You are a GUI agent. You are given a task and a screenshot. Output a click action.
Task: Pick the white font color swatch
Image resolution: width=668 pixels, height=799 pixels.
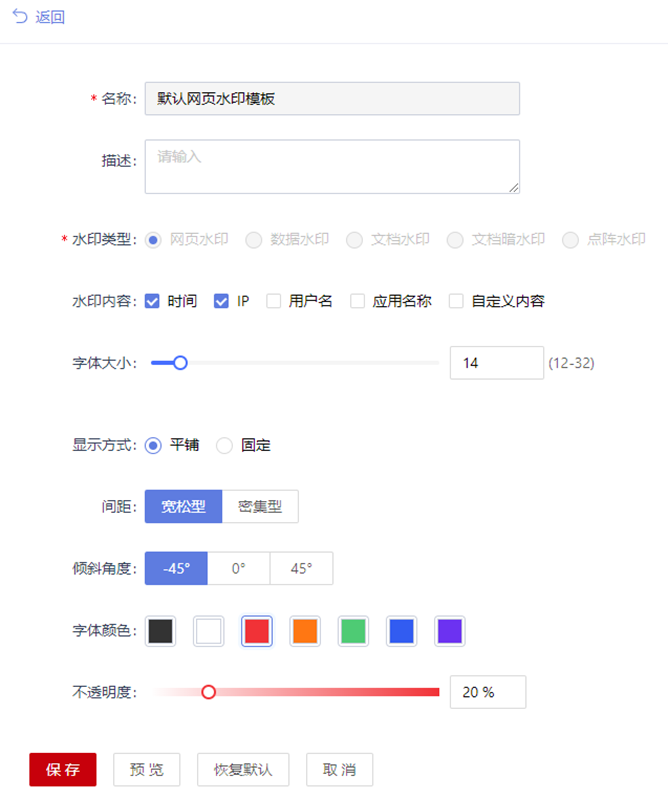click(208, 631)
